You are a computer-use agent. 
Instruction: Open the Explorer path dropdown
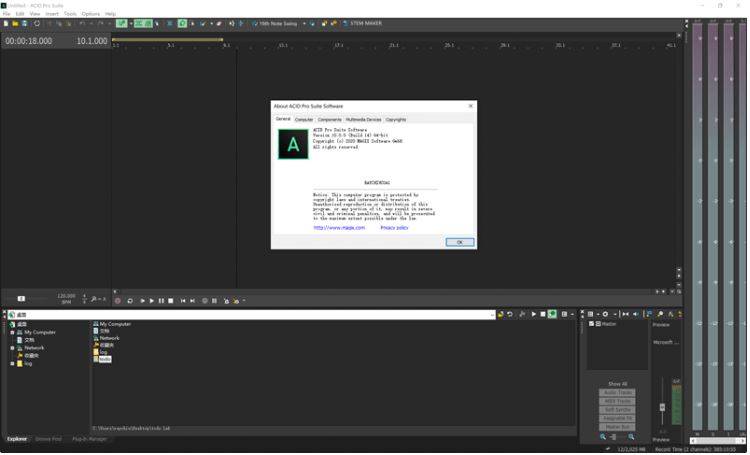(492, 314)
